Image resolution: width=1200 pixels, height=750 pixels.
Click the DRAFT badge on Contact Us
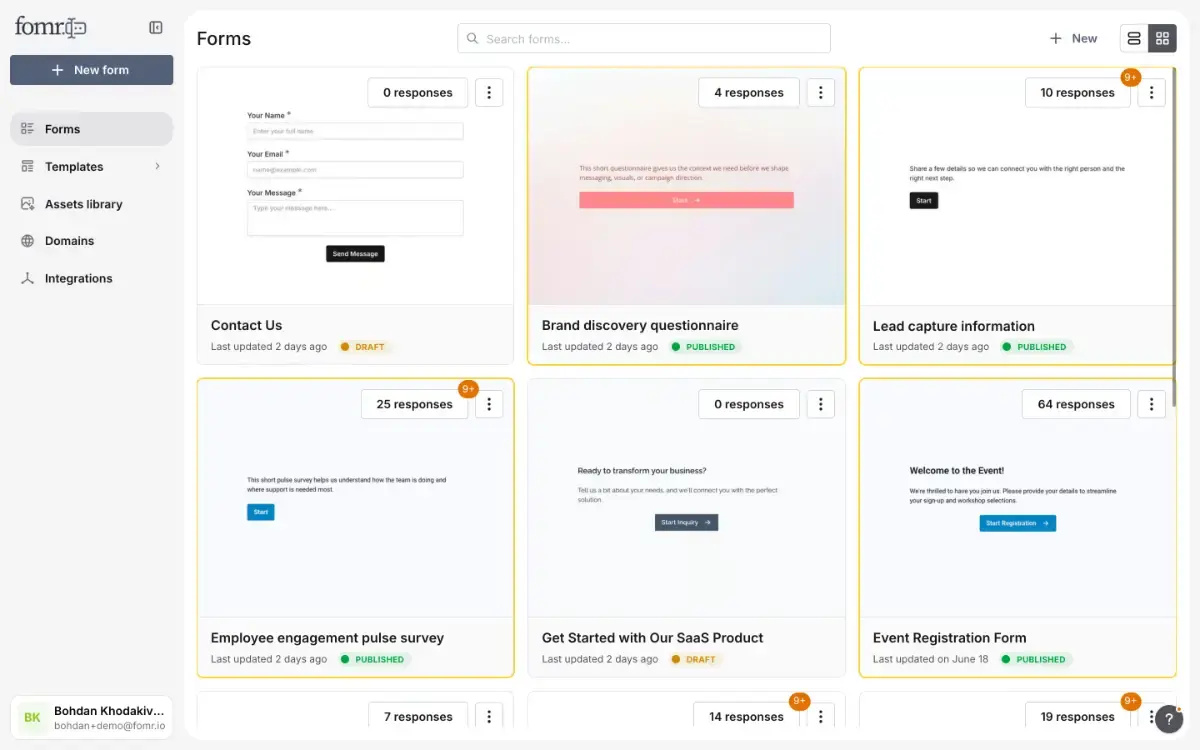pyautogui.click(x=362, y=347)
